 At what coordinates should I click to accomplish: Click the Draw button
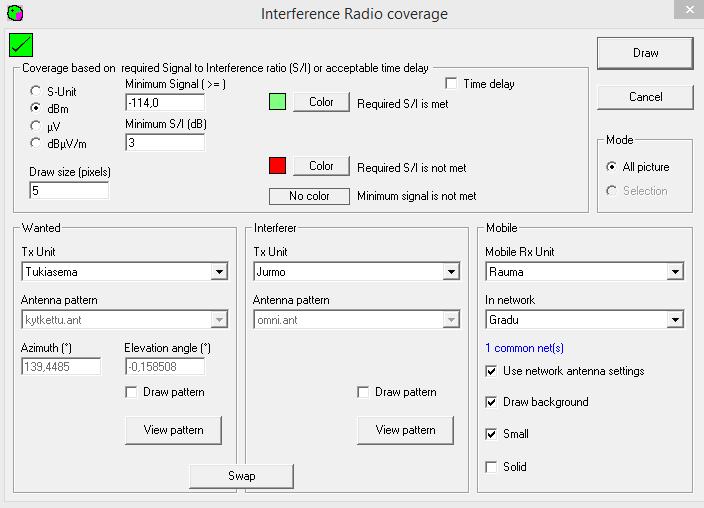[645, 53]
